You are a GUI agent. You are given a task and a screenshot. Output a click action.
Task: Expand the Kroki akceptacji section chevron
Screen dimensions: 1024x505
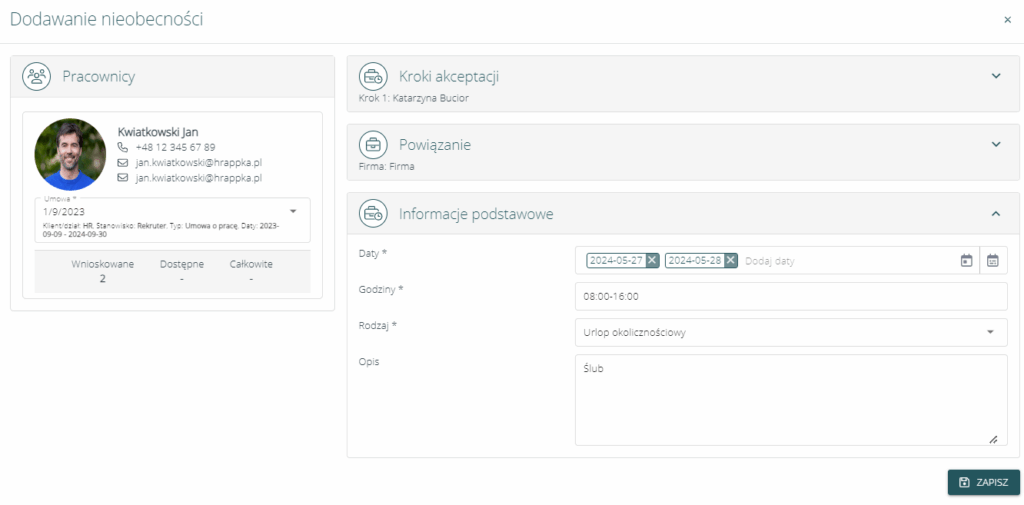(996, 76)
